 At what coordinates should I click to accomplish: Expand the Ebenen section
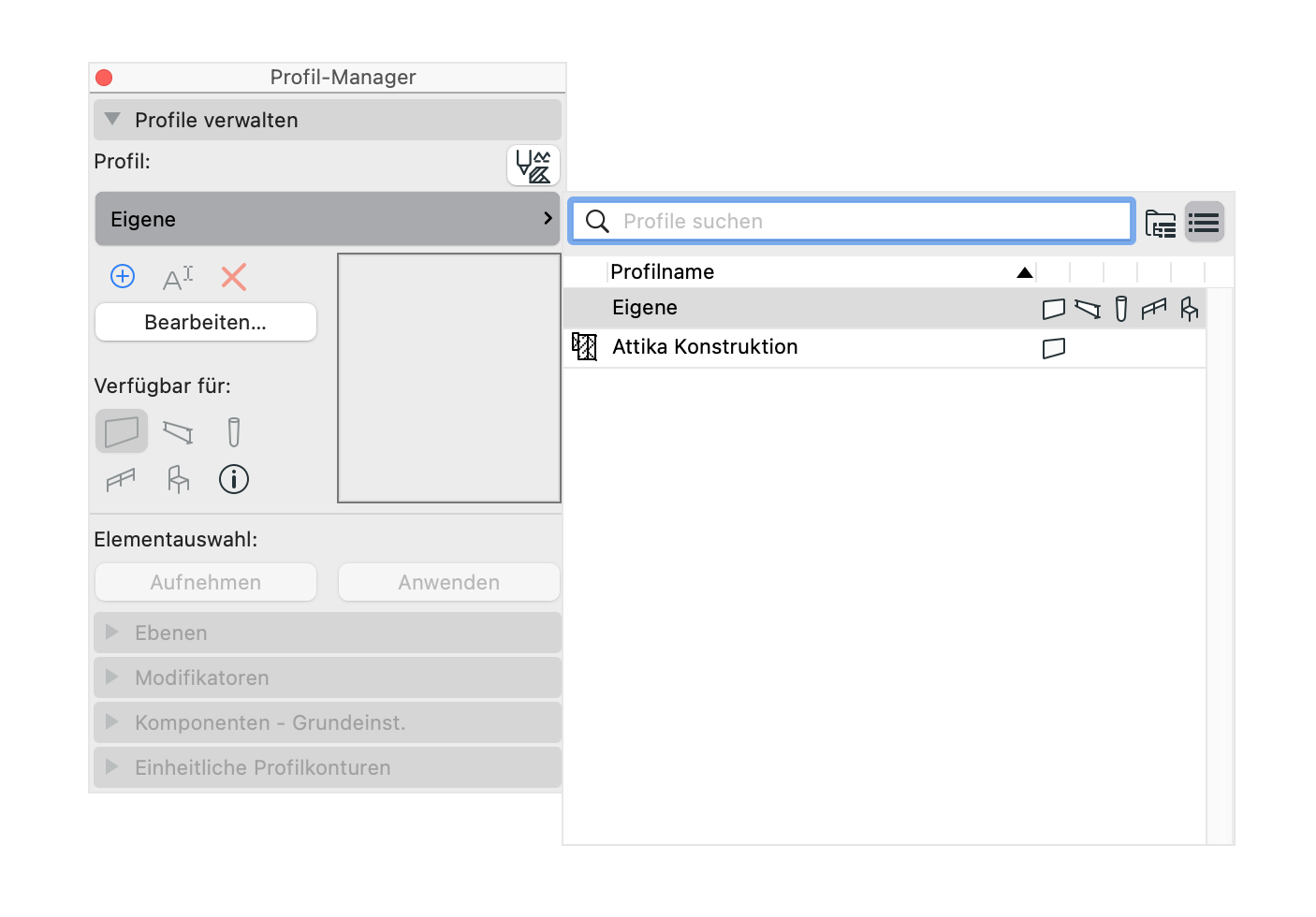pos(328,633)
